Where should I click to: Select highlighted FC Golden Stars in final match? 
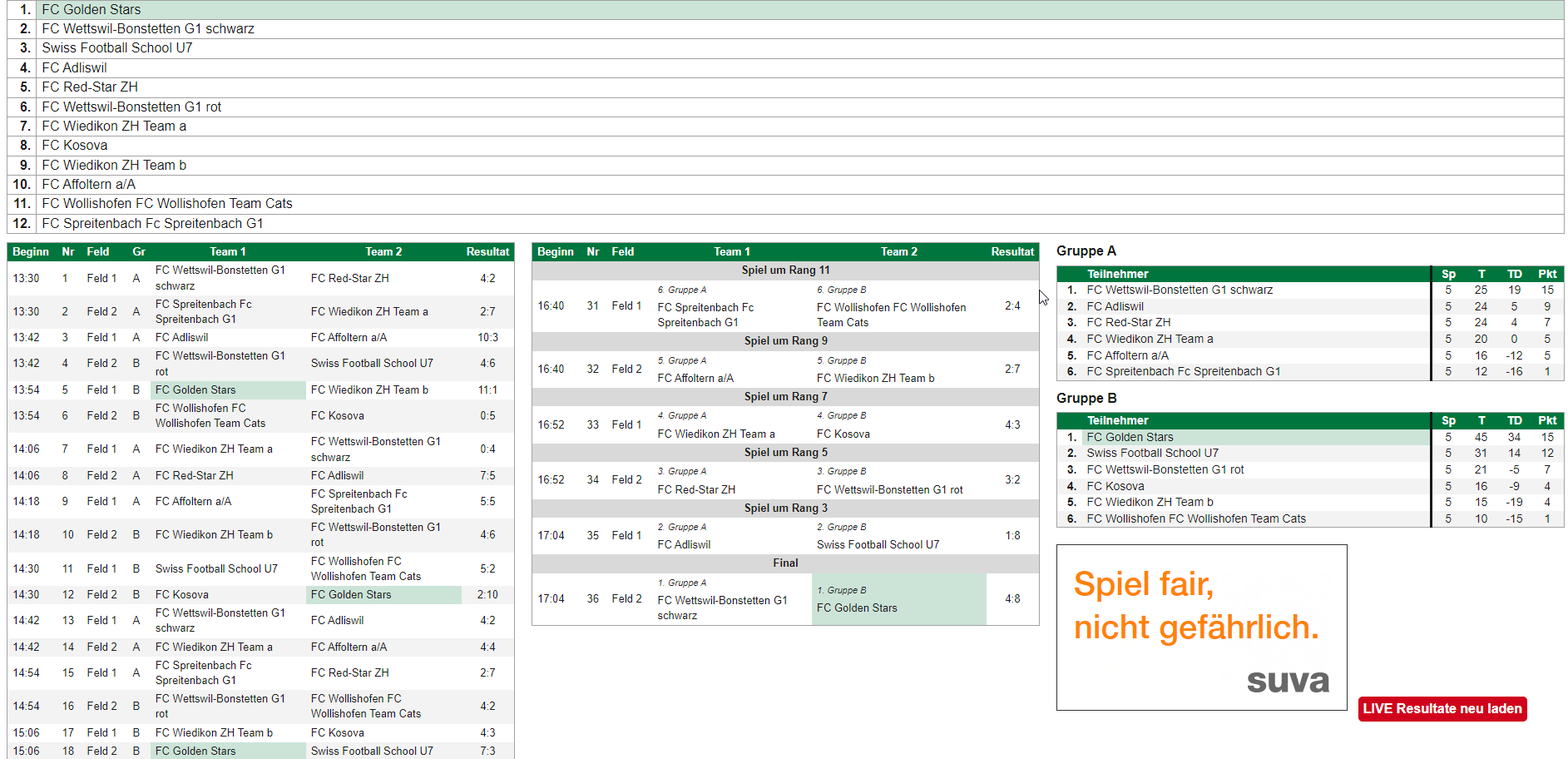[857, 608]
